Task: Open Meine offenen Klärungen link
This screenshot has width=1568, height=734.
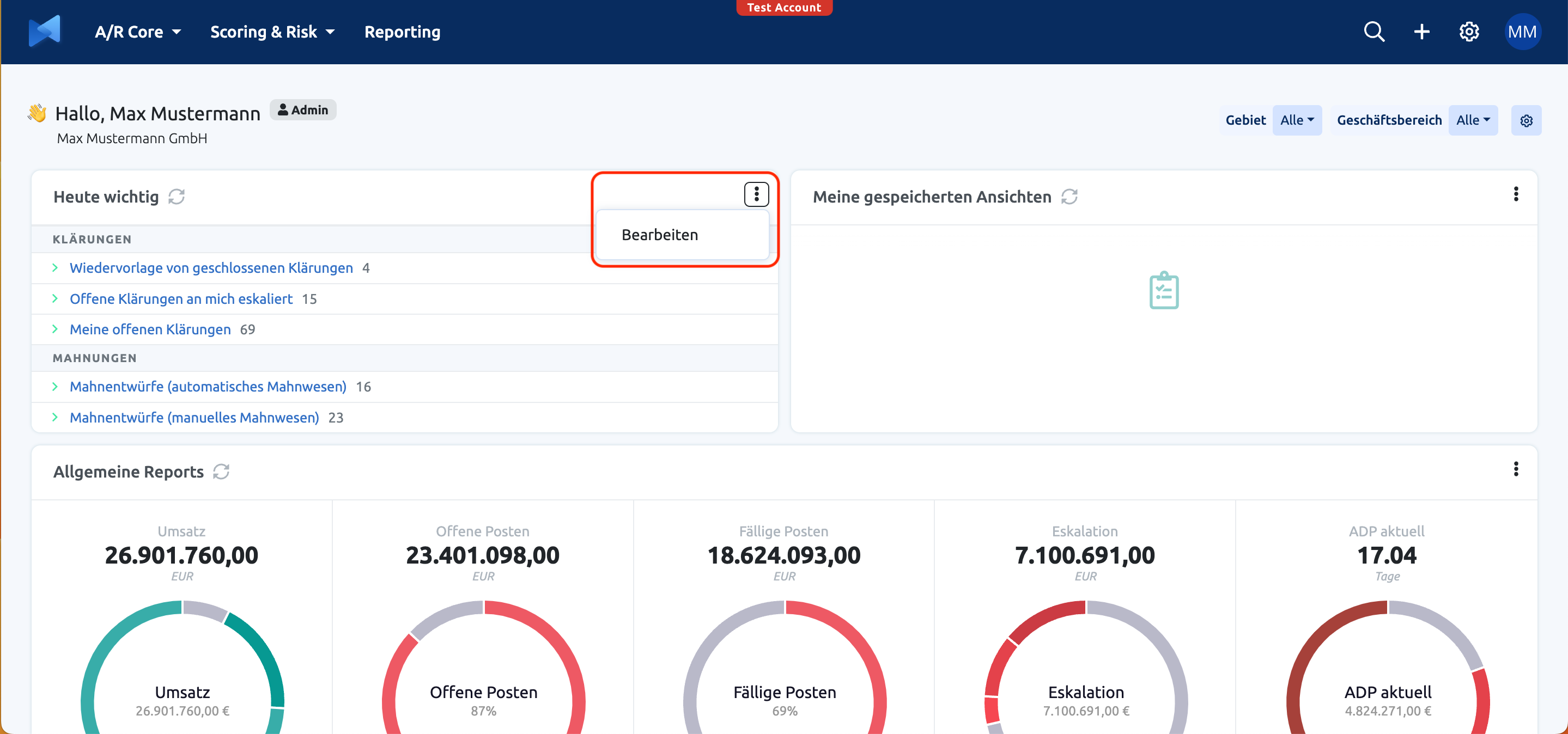Action: tap(150, 329)
